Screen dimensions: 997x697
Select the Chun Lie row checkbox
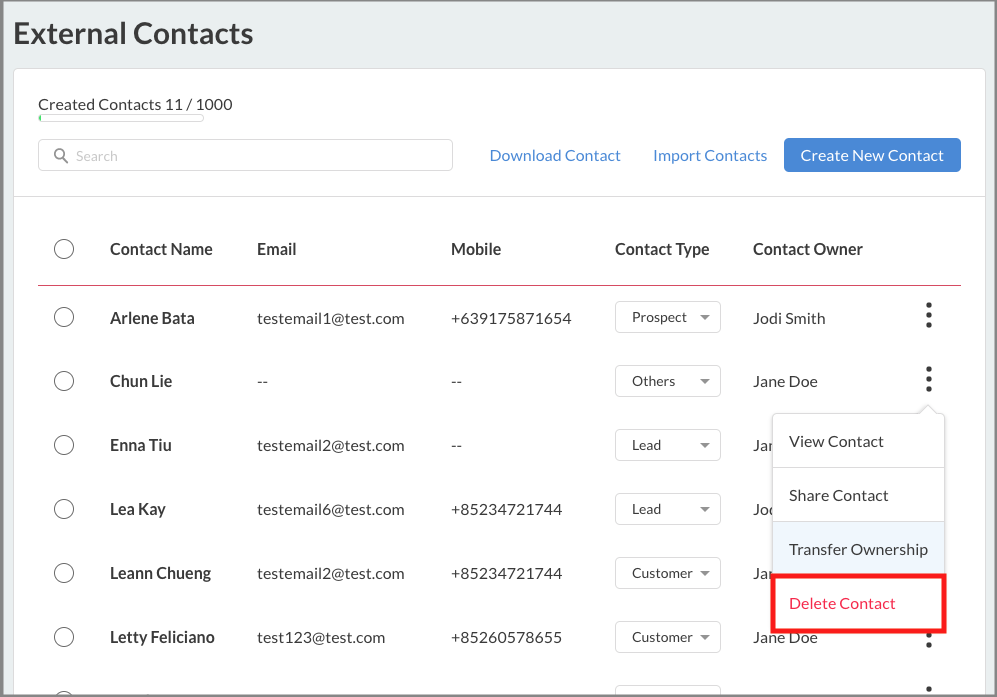tap(64, 381)
